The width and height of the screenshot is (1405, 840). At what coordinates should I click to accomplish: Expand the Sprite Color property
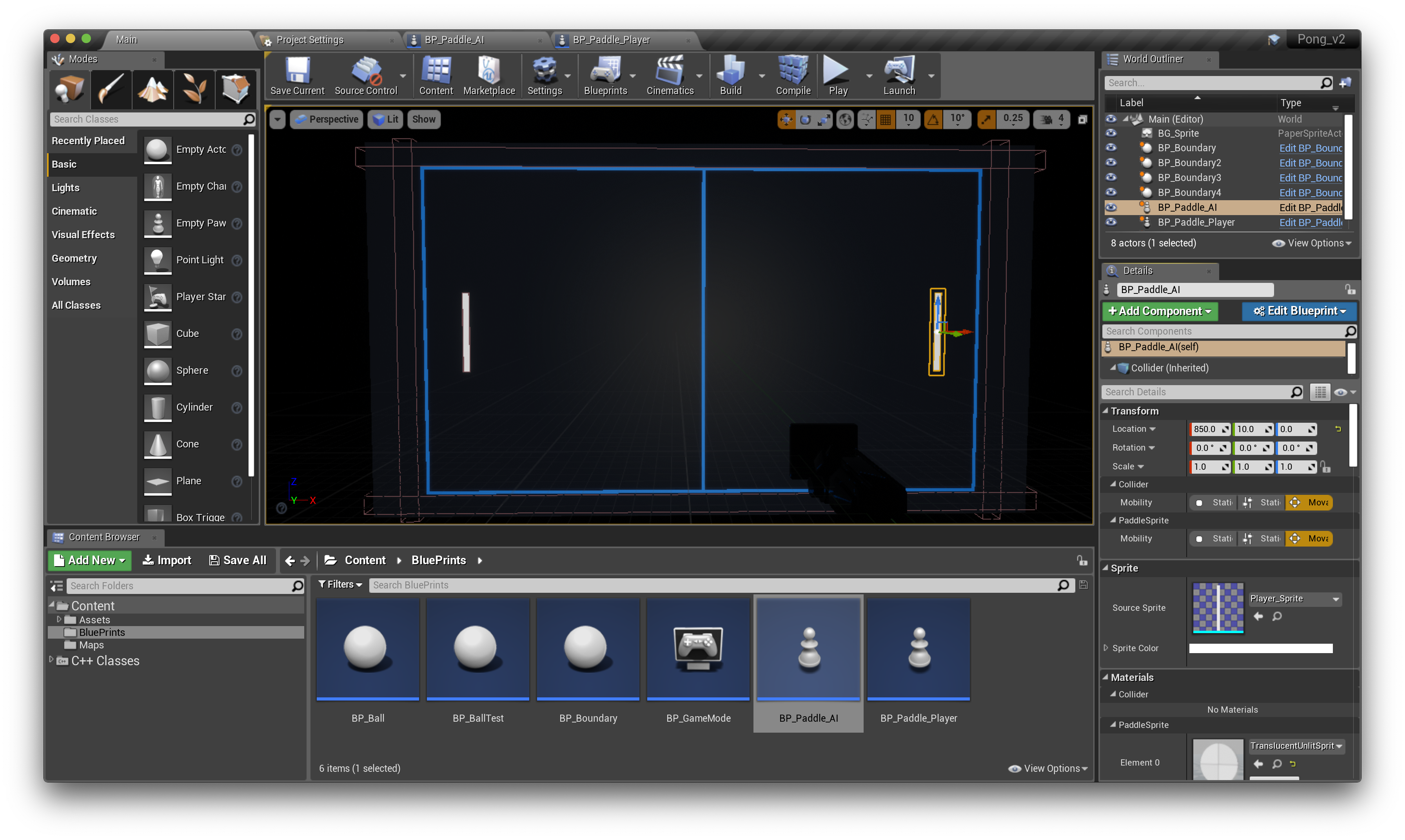pos(1105,648)
